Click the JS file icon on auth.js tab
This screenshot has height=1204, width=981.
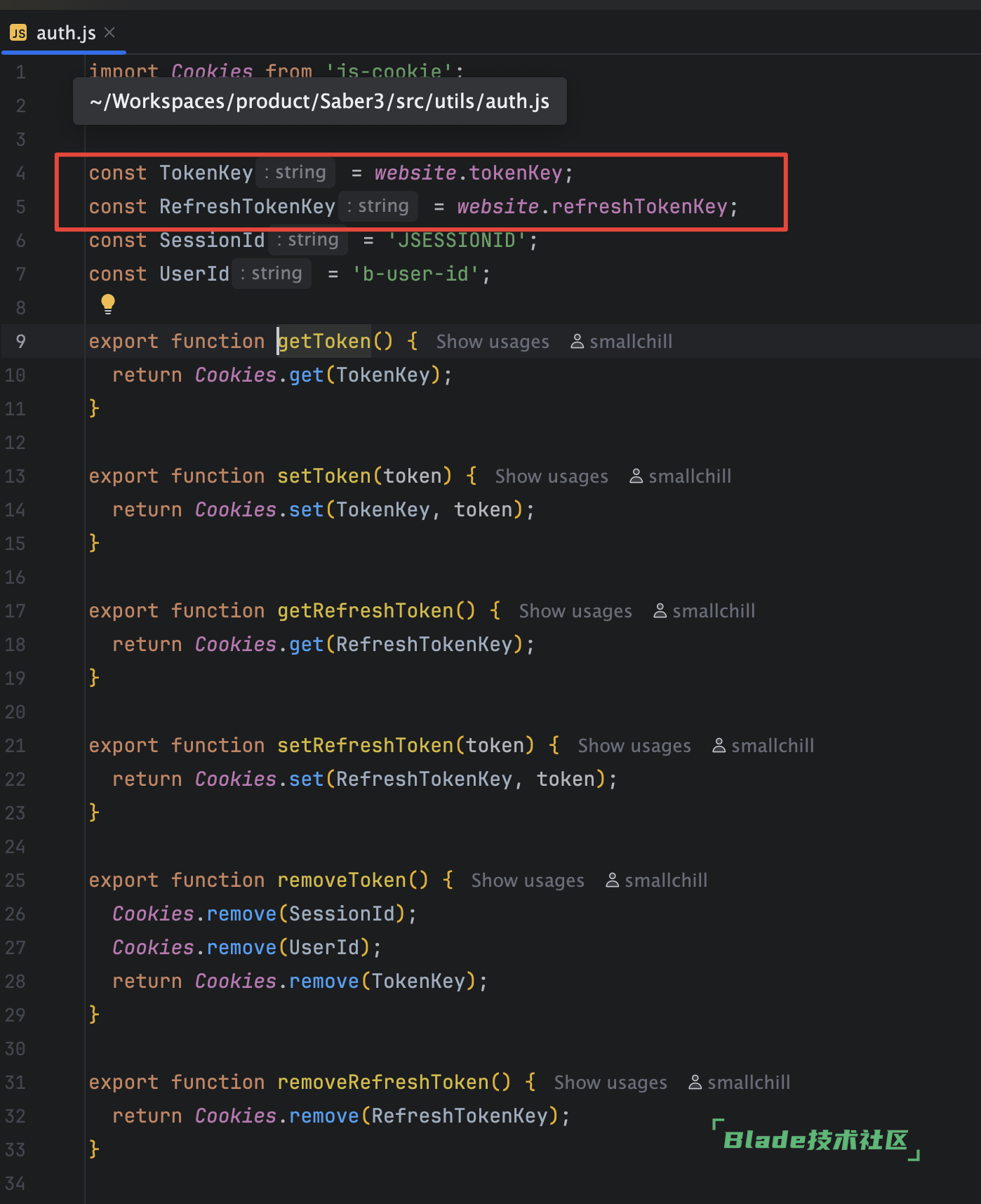pyautogui.click(x=18, y=33)
